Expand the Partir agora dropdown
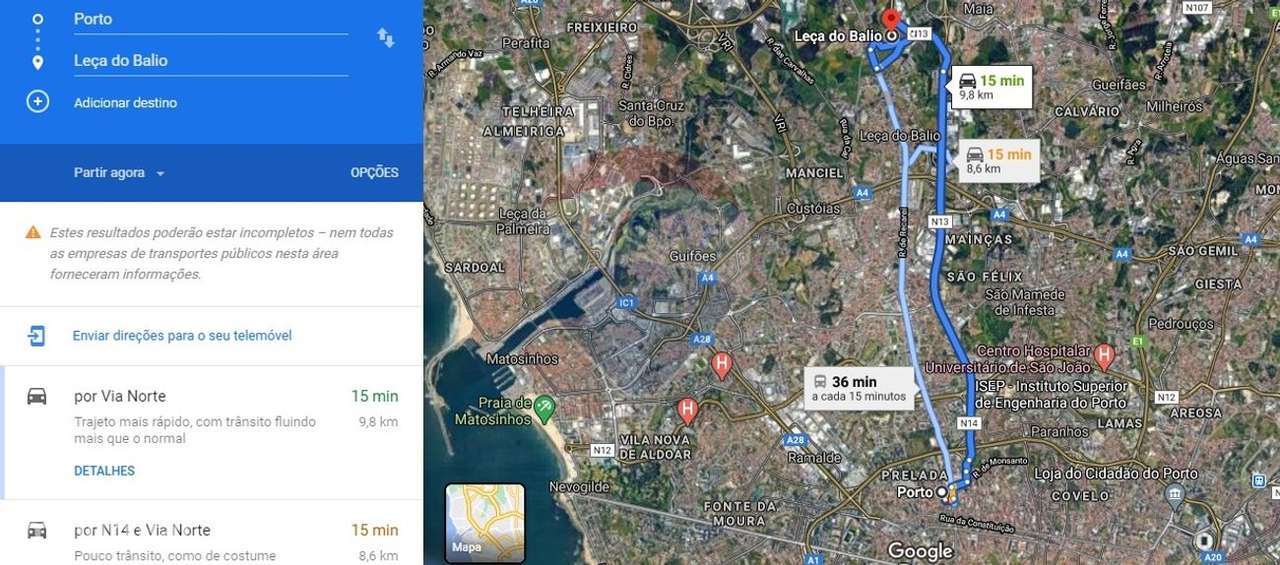Screen dimensions: 1280x565 119,173
